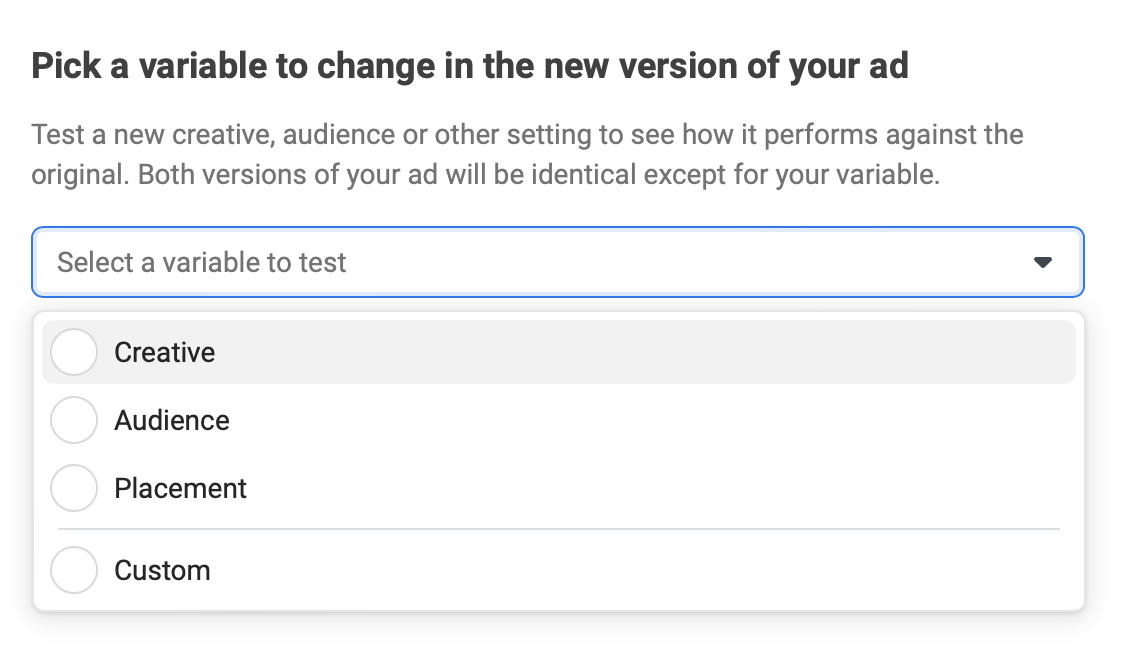Select the Creative radio circle

point(74,352)
